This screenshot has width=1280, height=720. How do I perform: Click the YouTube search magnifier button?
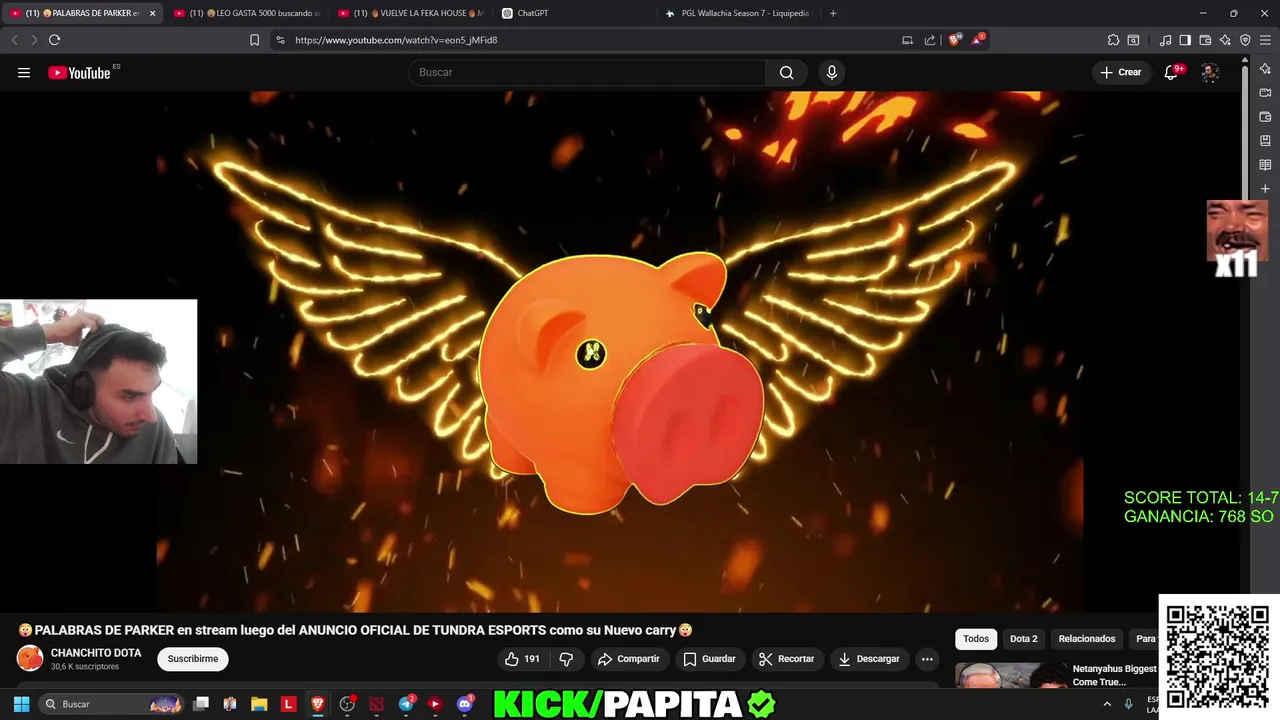pos(787,72)
